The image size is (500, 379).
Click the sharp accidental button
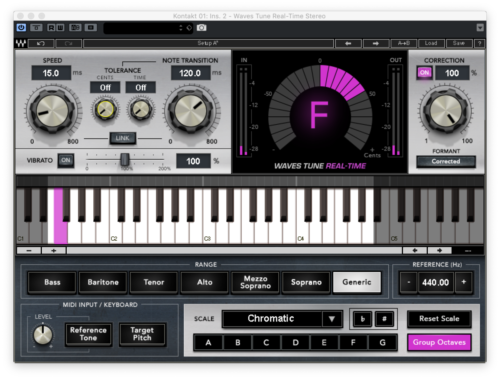[384, 319]
